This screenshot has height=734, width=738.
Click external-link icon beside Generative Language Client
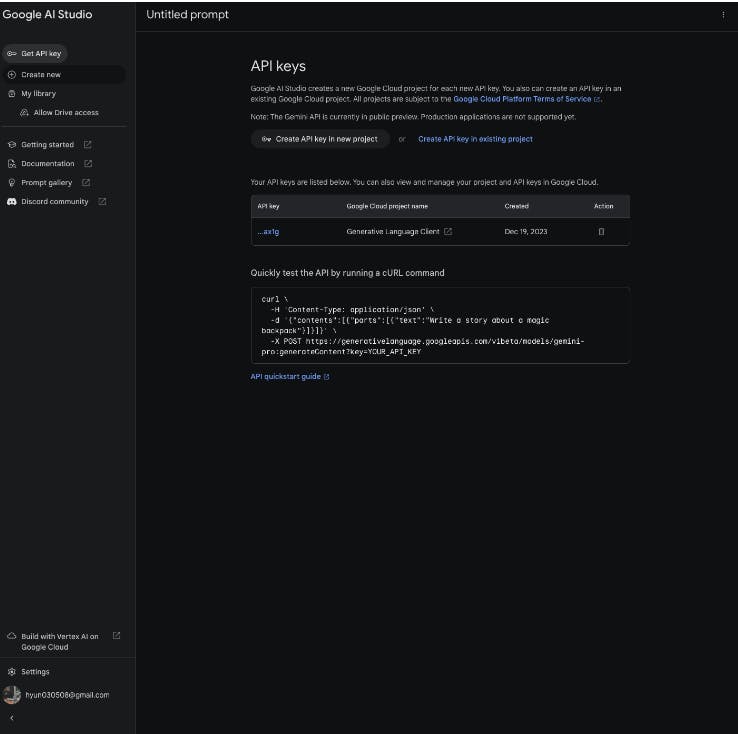pos(448,231)
